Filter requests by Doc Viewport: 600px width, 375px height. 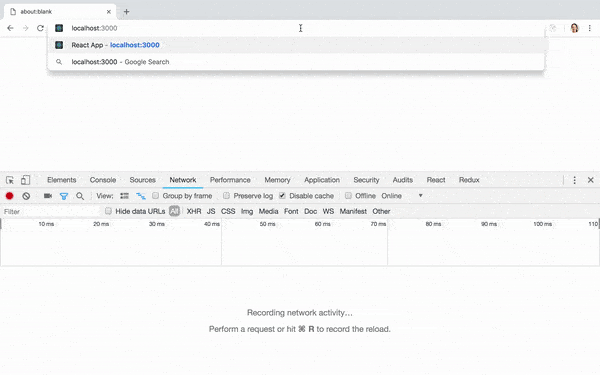[x=310, y=211]
